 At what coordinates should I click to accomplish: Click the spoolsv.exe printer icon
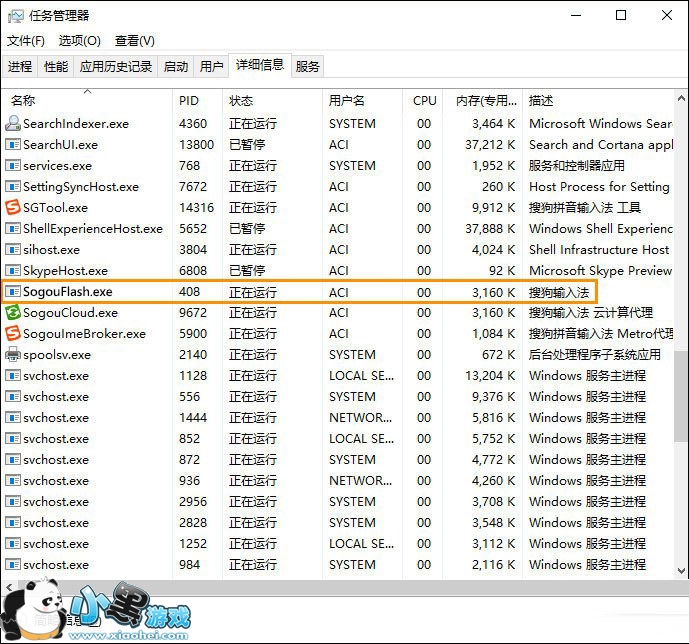(13, 355)
